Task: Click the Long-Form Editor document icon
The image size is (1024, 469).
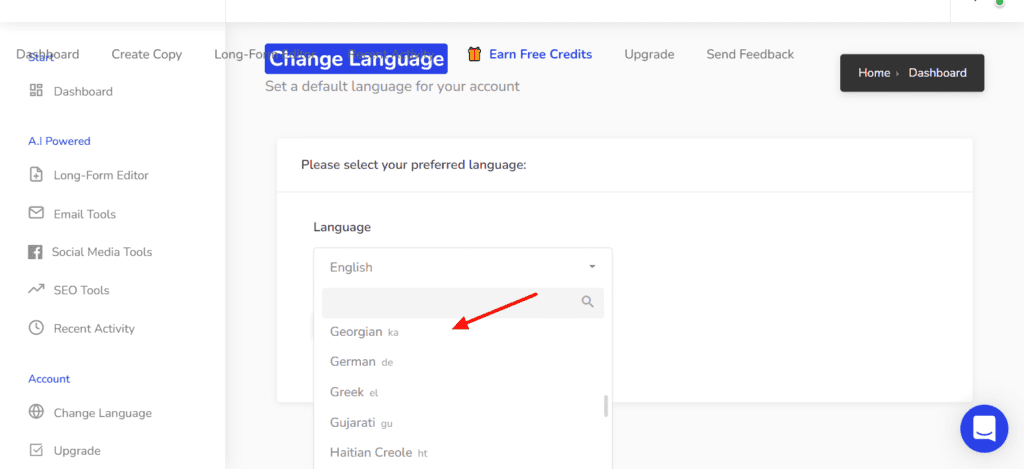Action: tap(36, 175)
